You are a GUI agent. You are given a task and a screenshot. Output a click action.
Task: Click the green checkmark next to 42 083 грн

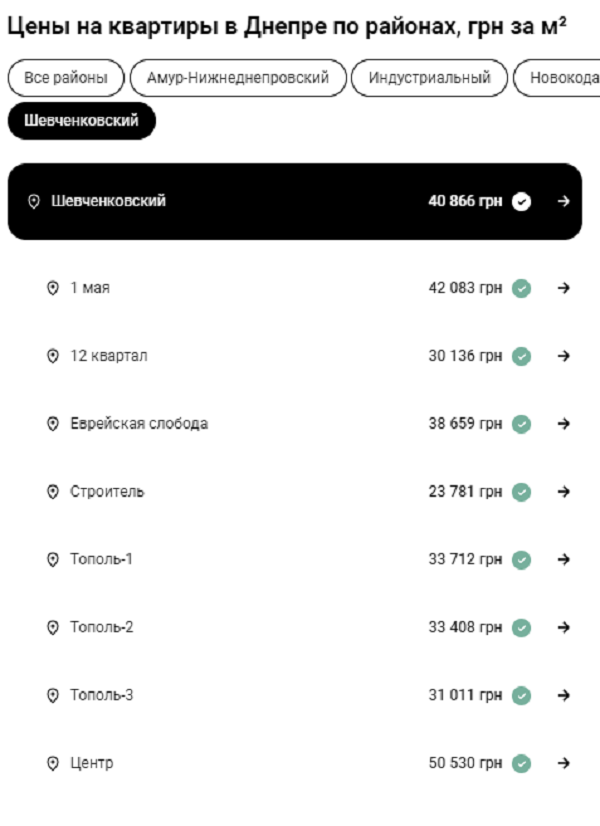click(521, 288)
